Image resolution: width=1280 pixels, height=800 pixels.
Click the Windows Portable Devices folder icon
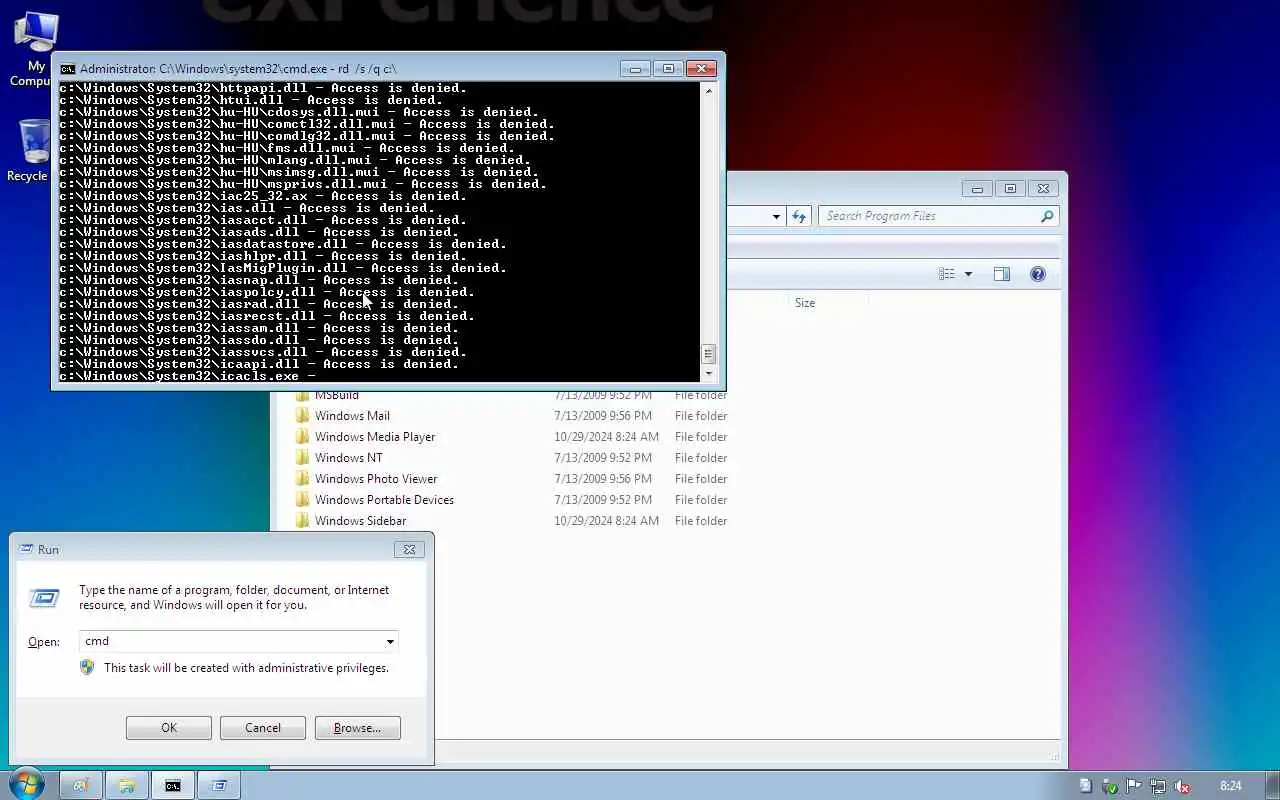point(303,500)
